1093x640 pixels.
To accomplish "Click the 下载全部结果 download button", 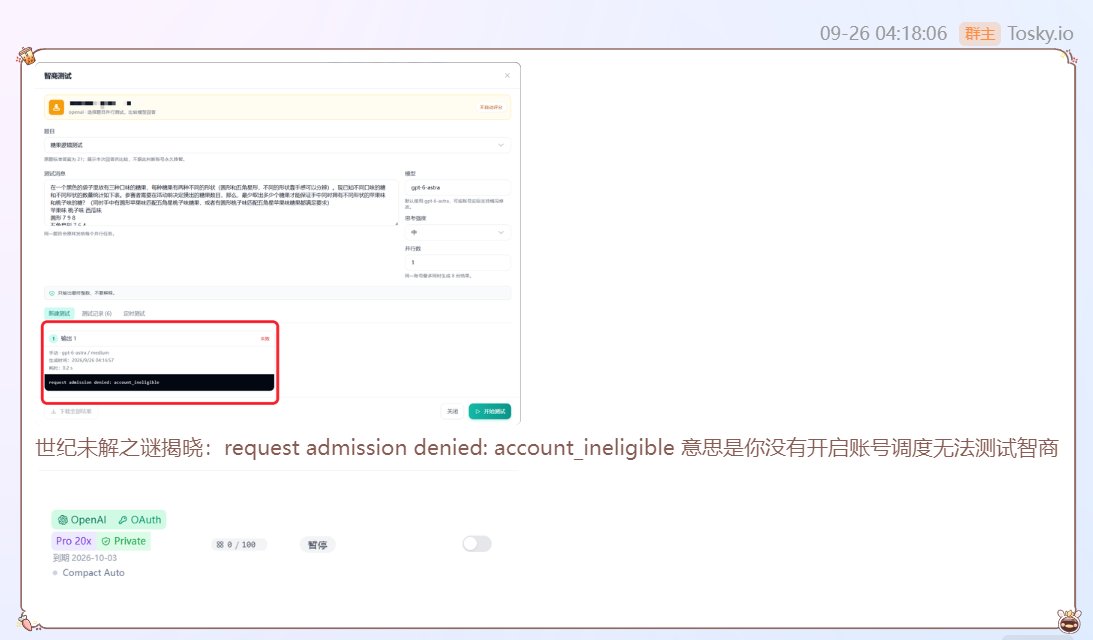I will point(71,411).
